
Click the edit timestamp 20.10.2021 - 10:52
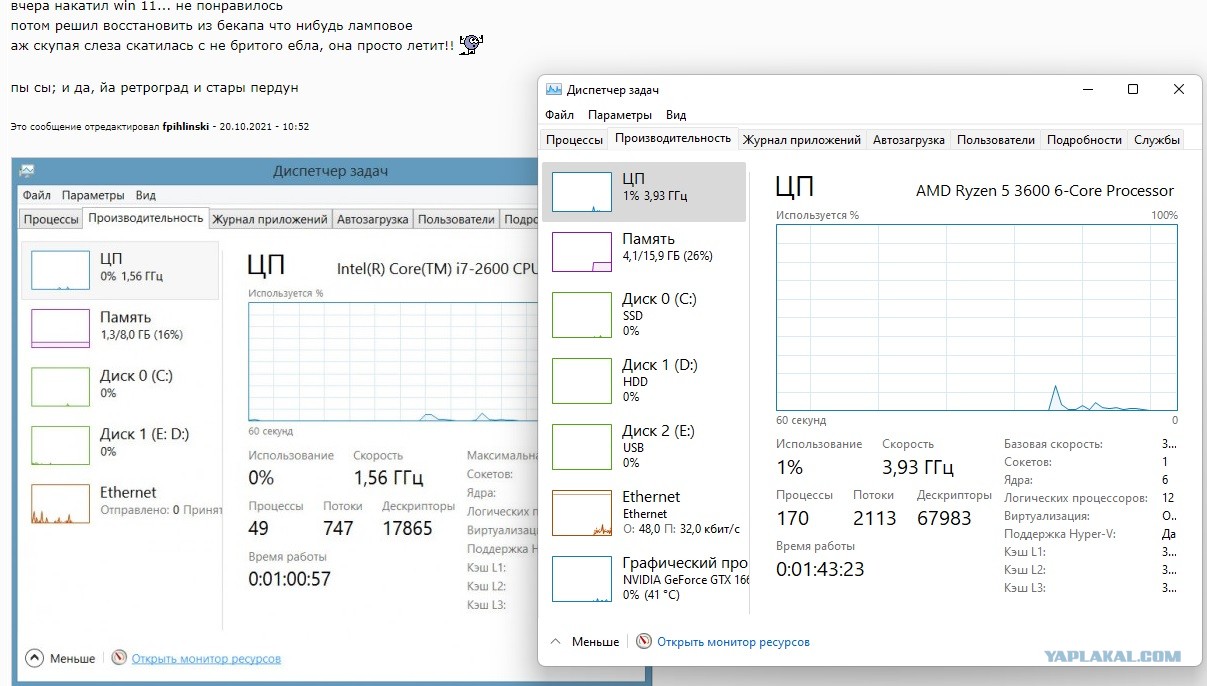click(265, 127)
